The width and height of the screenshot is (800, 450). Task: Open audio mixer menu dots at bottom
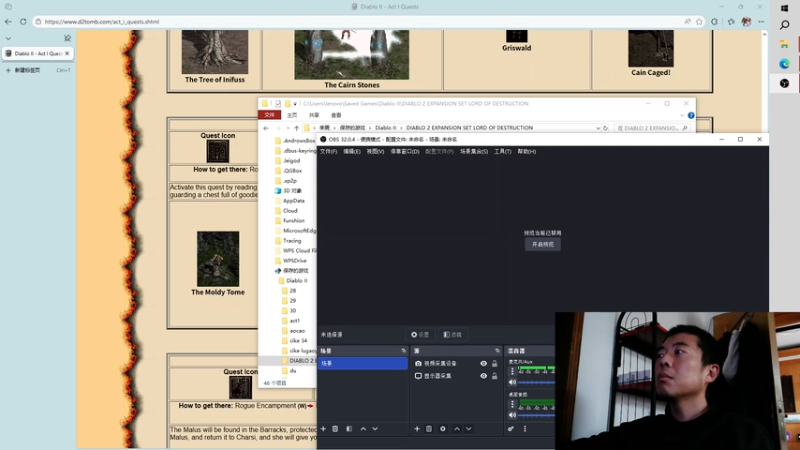(524, 429)
